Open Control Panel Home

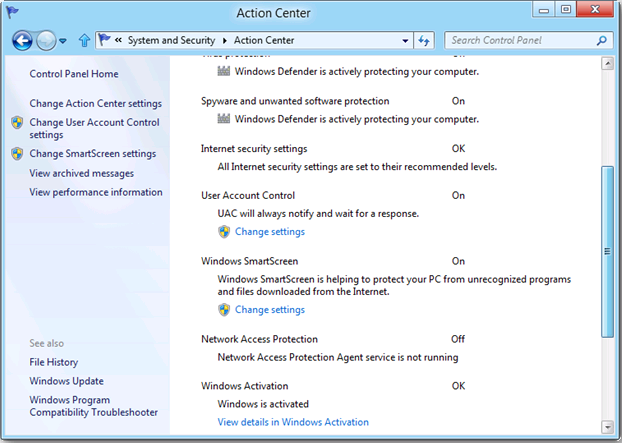click(74, 74)
